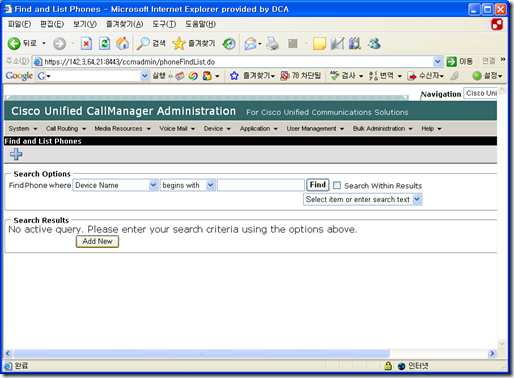Click the IE Back arrow icon

(x=14, y=44)
